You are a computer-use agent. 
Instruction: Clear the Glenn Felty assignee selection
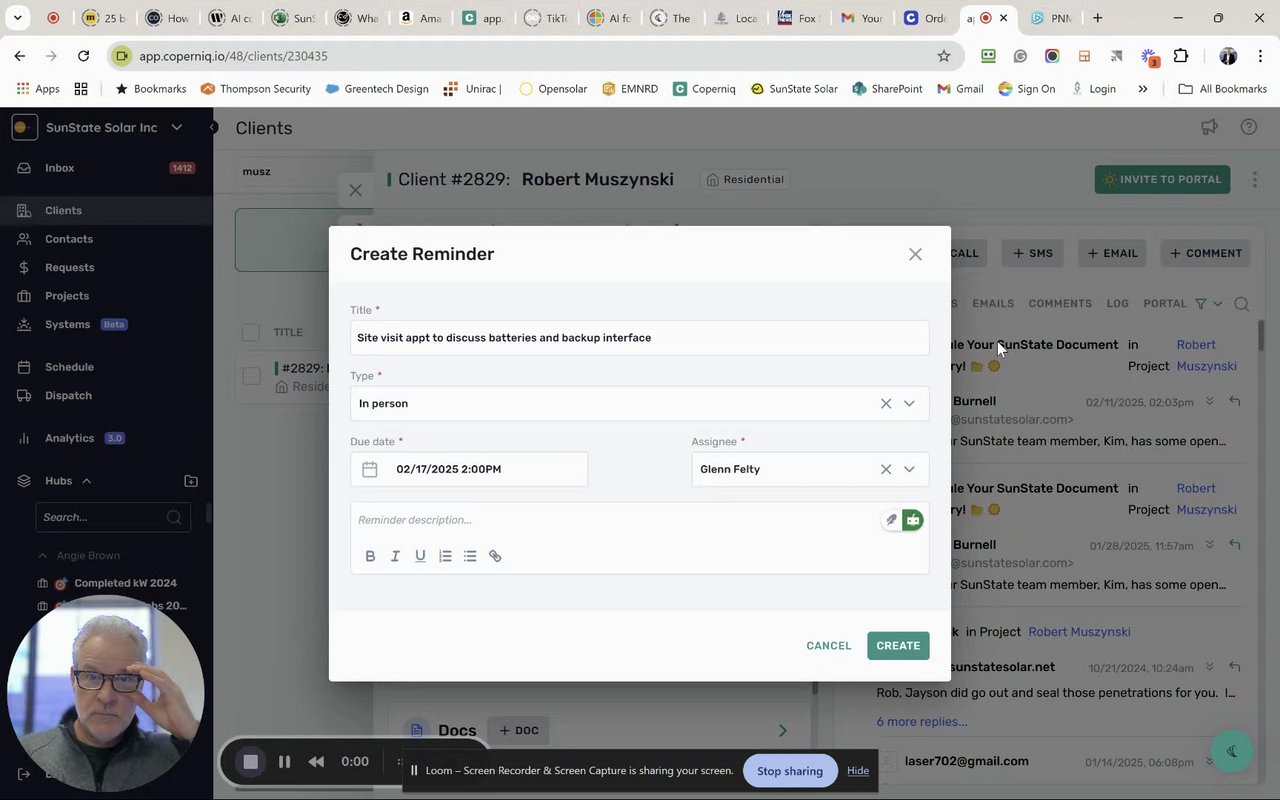(885, 469)
